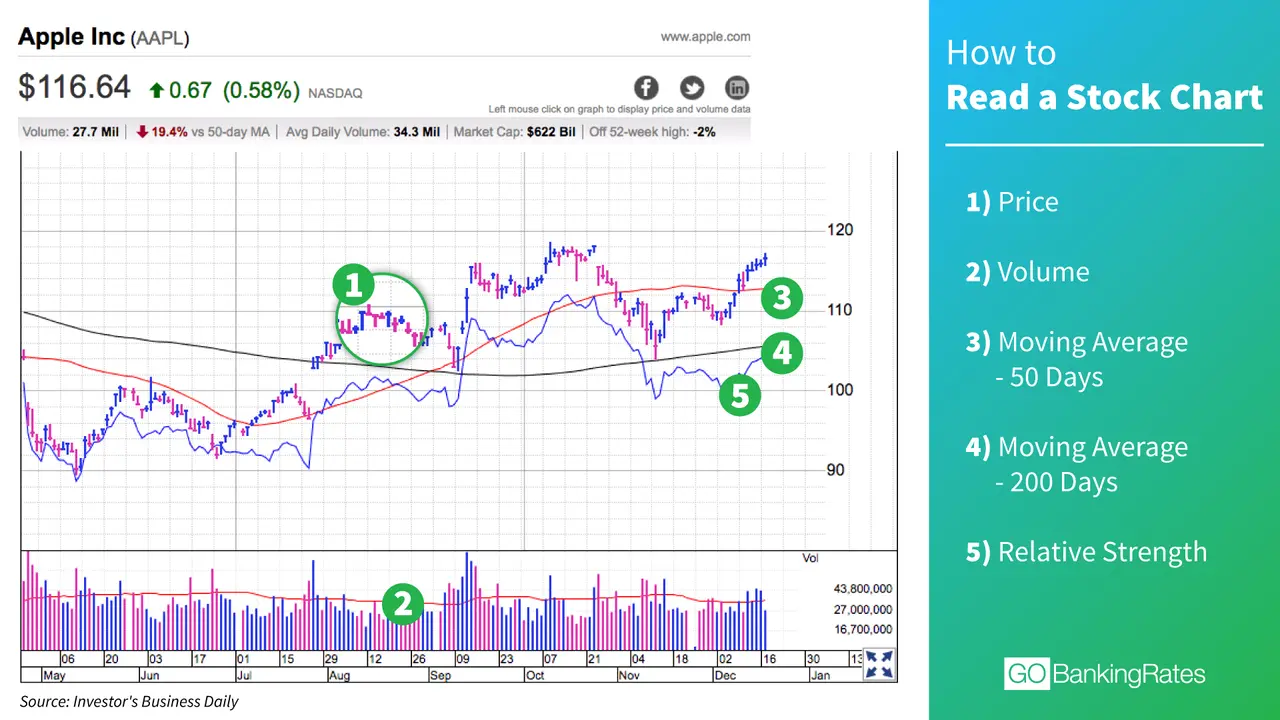Click the Twitter share icon

pyautogui.click(x=691, y=87)
